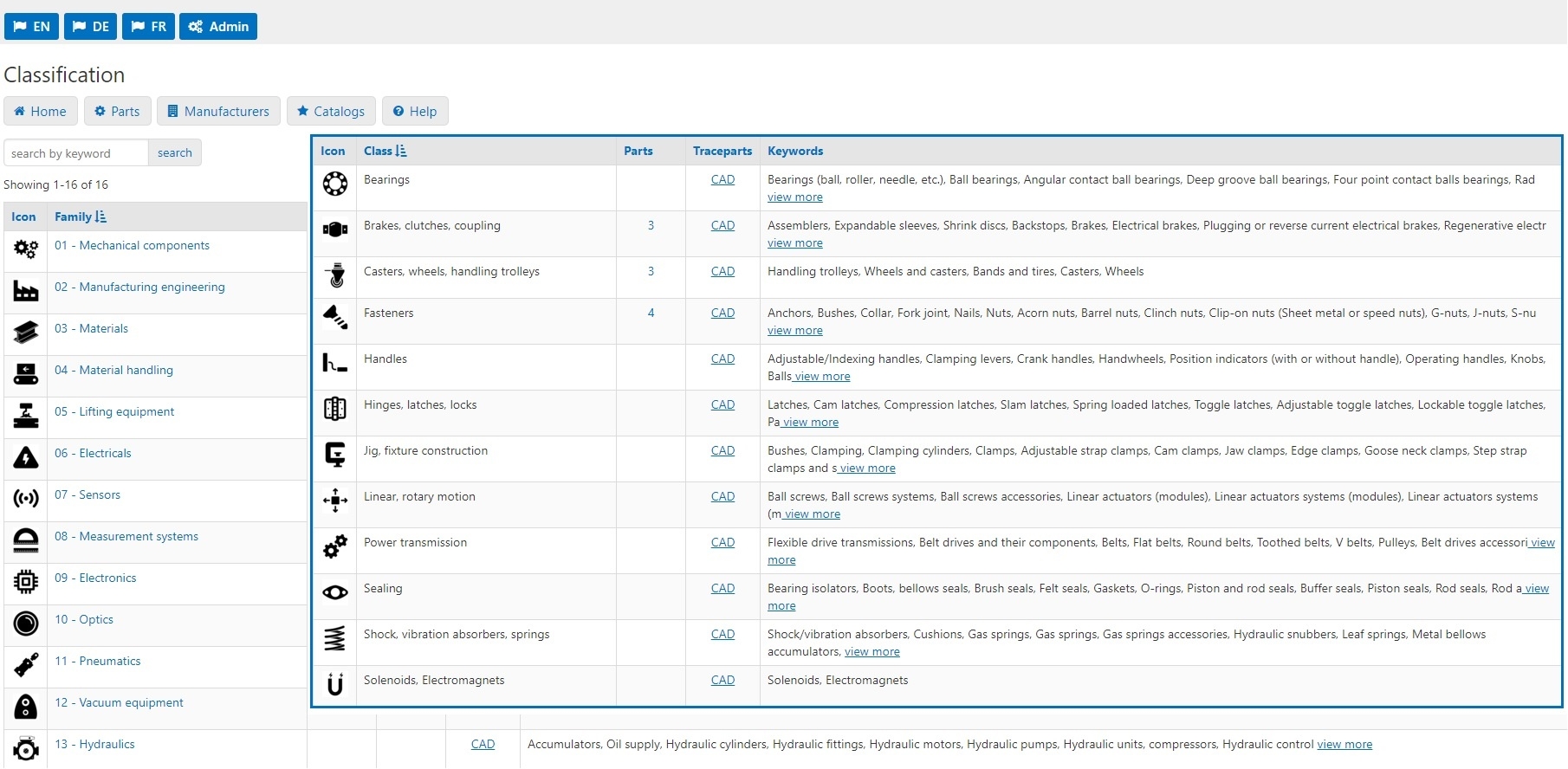Expand 'view more' for Linear, rotary motion
Viewport: 1568px width, 769px height.
tap(813, 514)
